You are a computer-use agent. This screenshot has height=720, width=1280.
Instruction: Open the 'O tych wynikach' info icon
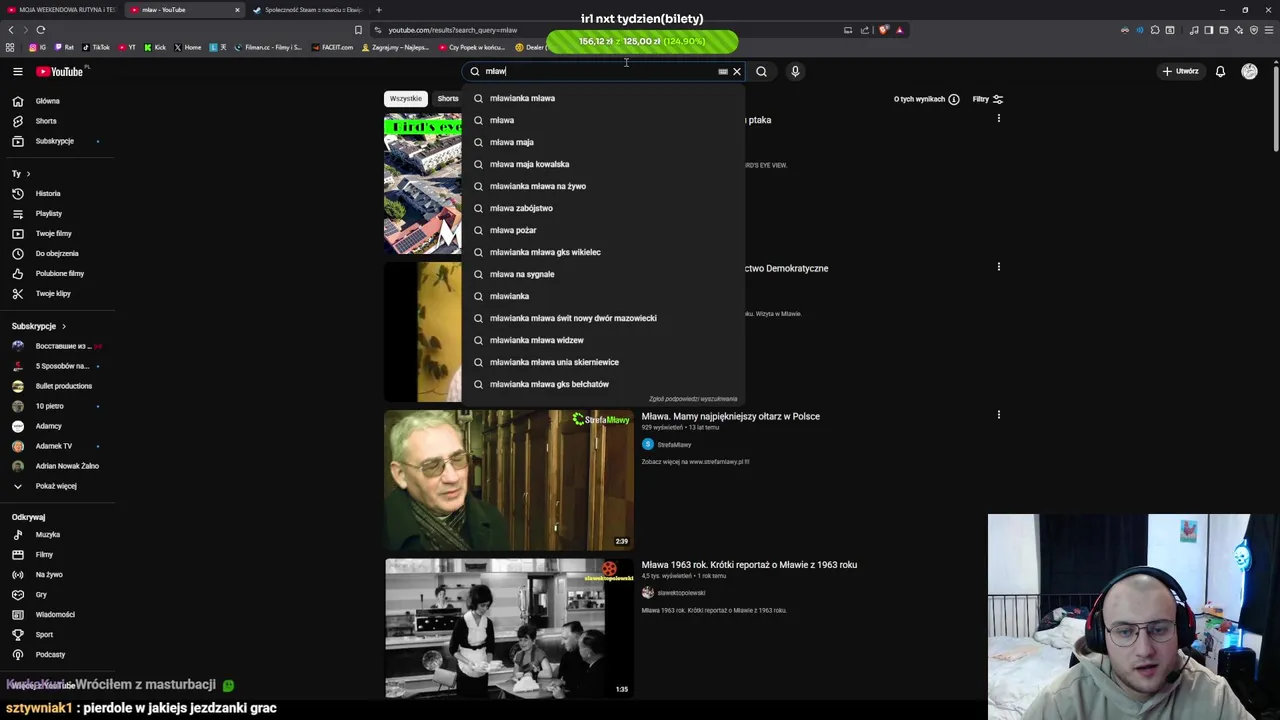954,99
